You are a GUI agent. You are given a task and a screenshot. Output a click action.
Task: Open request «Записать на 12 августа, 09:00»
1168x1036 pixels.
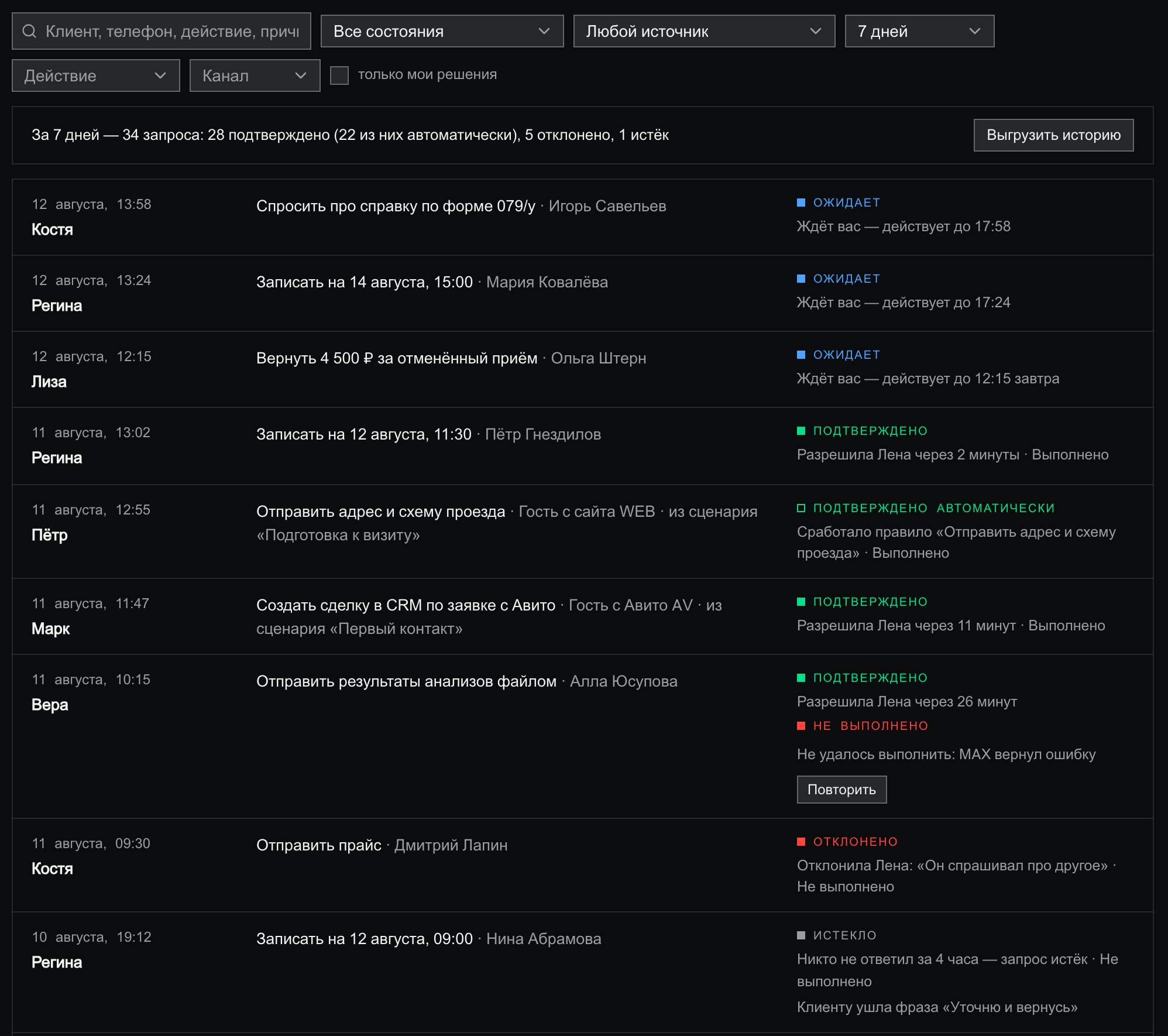364,939
